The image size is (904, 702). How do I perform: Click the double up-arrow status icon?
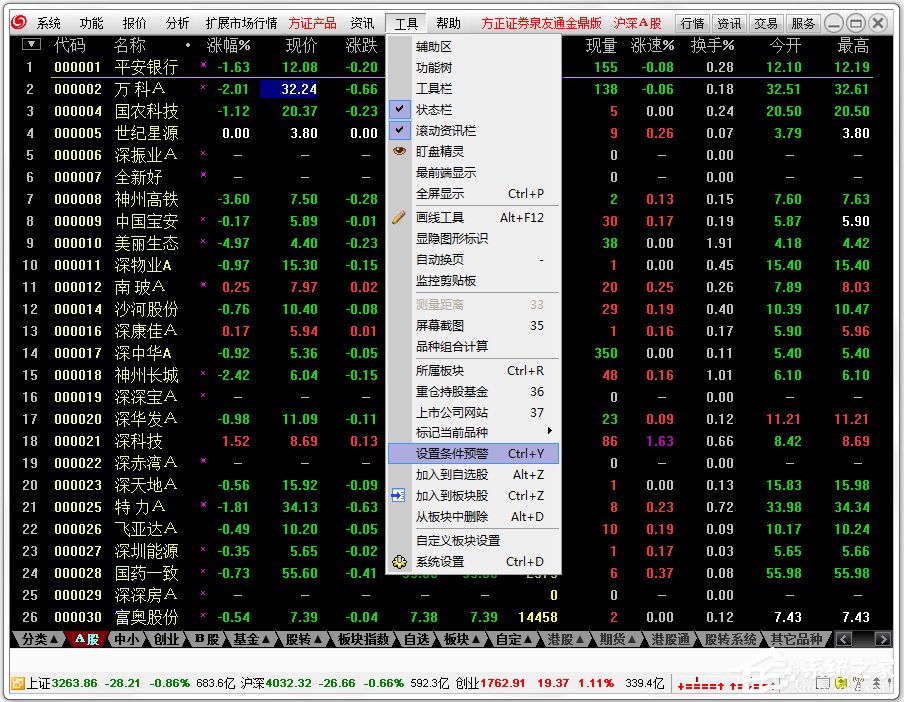click(876, 684)
